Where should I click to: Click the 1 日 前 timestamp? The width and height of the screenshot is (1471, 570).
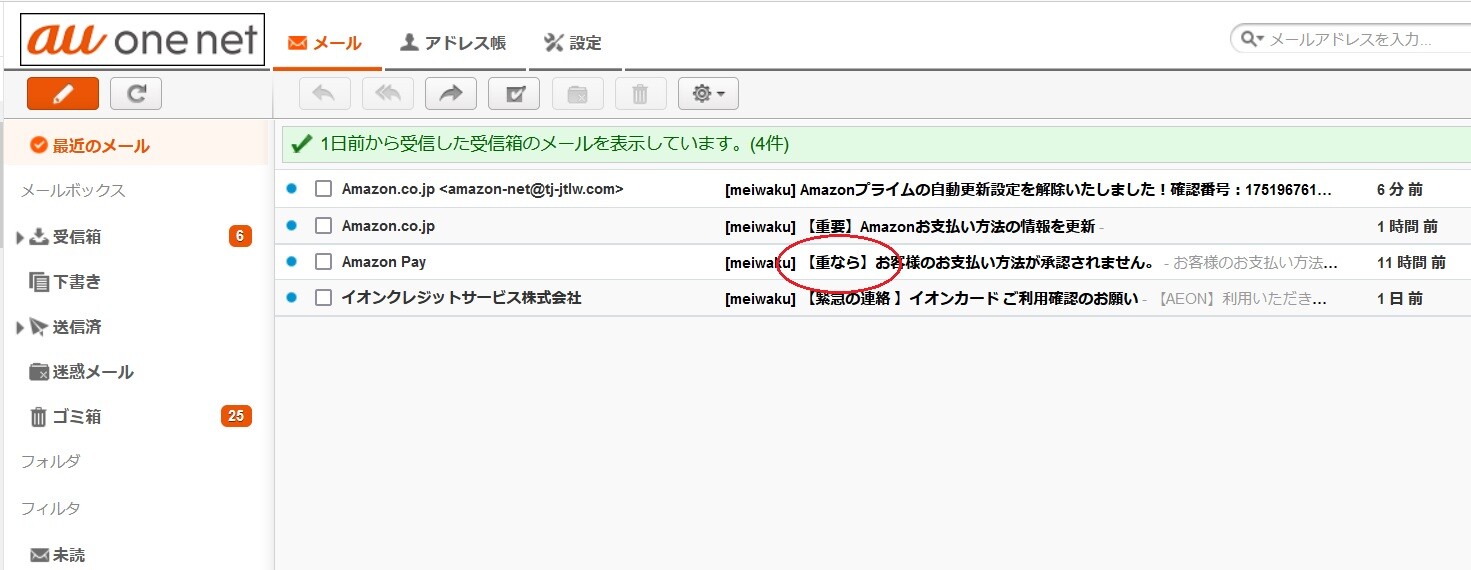[1400, 299]
